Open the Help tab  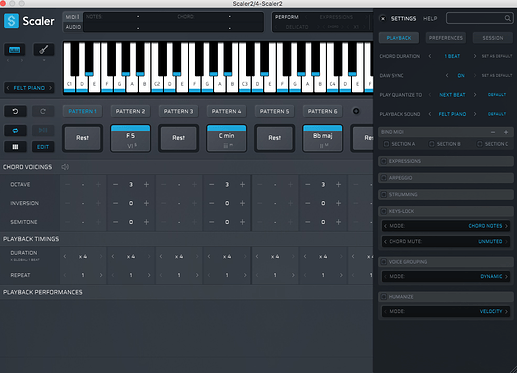(x=430, y=19)
